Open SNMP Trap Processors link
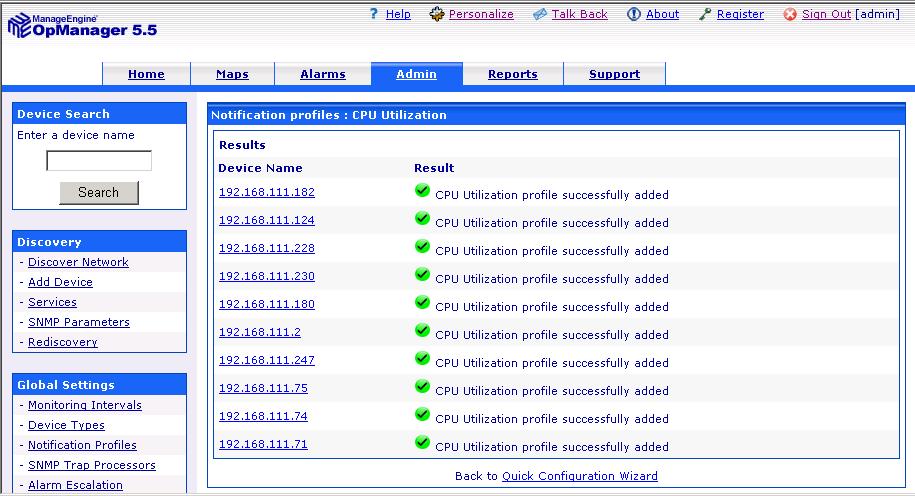The width and height of the screenshot is (915, 496). (x=92, y=465)
